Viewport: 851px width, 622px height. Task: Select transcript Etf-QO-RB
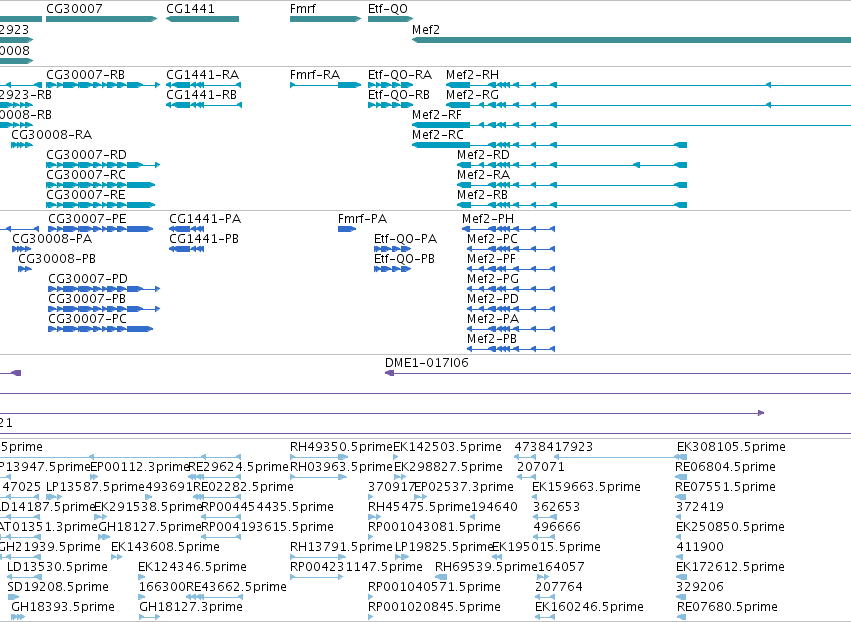pos(390,105)
